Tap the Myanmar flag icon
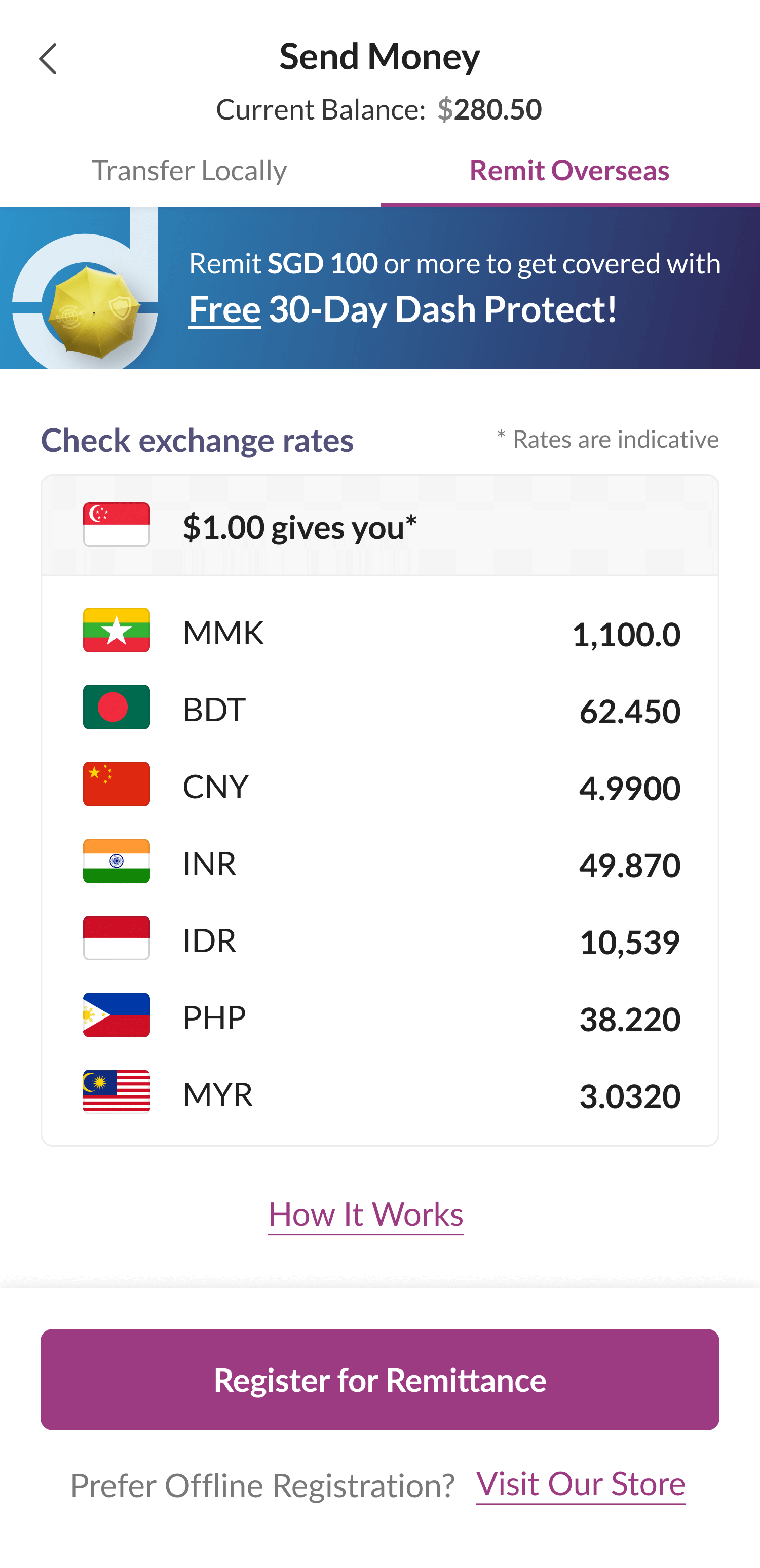This screenshot has height=1568, width=760. (x=117, y=630)
